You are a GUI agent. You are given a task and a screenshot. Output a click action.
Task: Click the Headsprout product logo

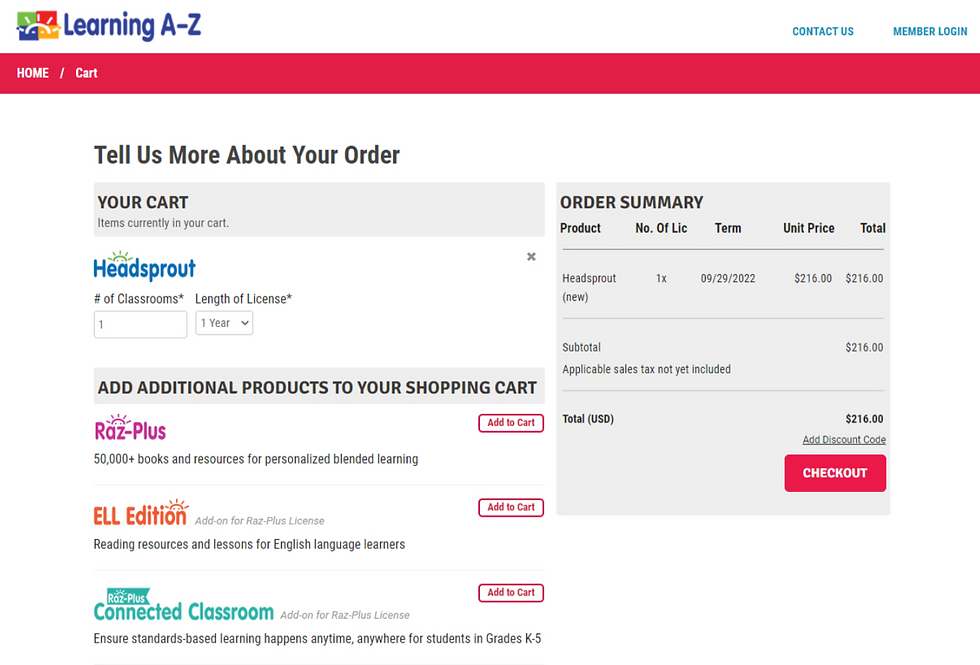click(144, 266)
